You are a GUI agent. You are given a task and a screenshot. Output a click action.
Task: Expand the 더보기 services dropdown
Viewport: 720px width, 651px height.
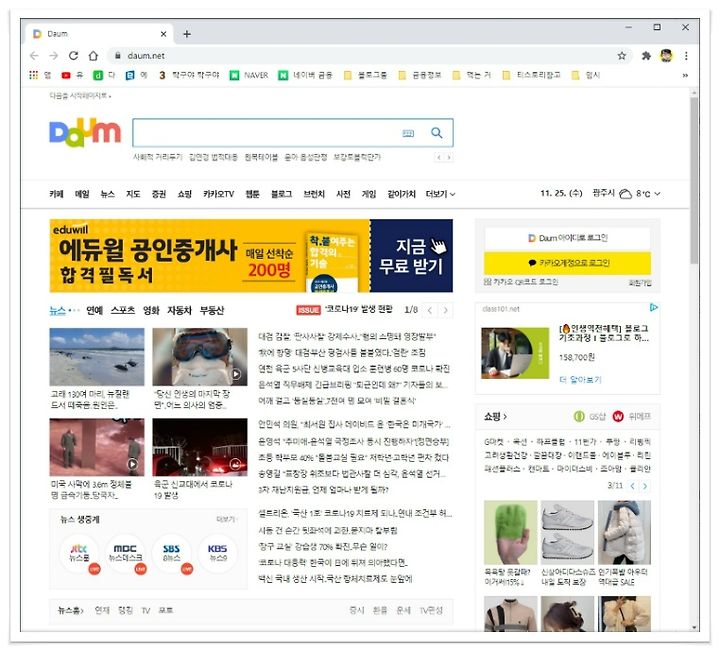pos(440,194)
